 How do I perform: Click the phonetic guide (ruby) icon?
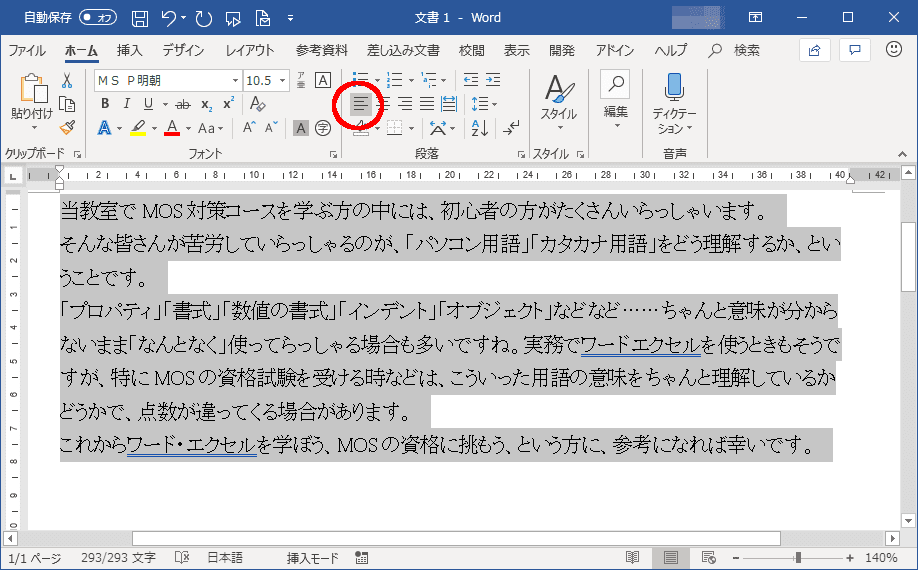301,80
